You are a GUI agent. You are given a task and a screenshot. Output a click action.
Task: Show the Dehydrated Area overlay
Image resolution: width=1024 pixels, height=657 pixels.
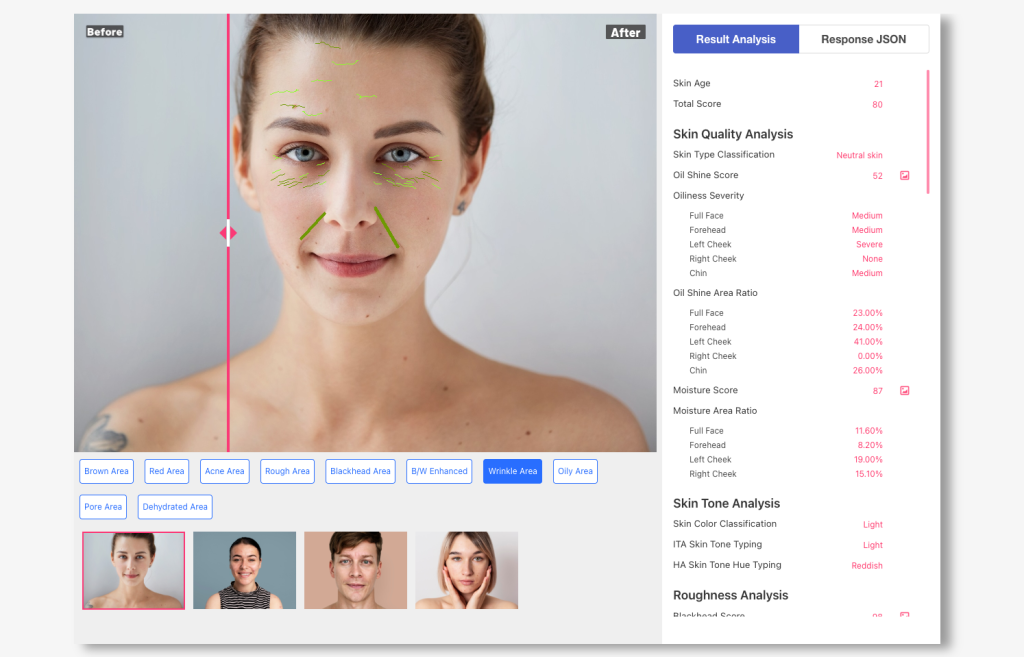click(x=175, y=507)
